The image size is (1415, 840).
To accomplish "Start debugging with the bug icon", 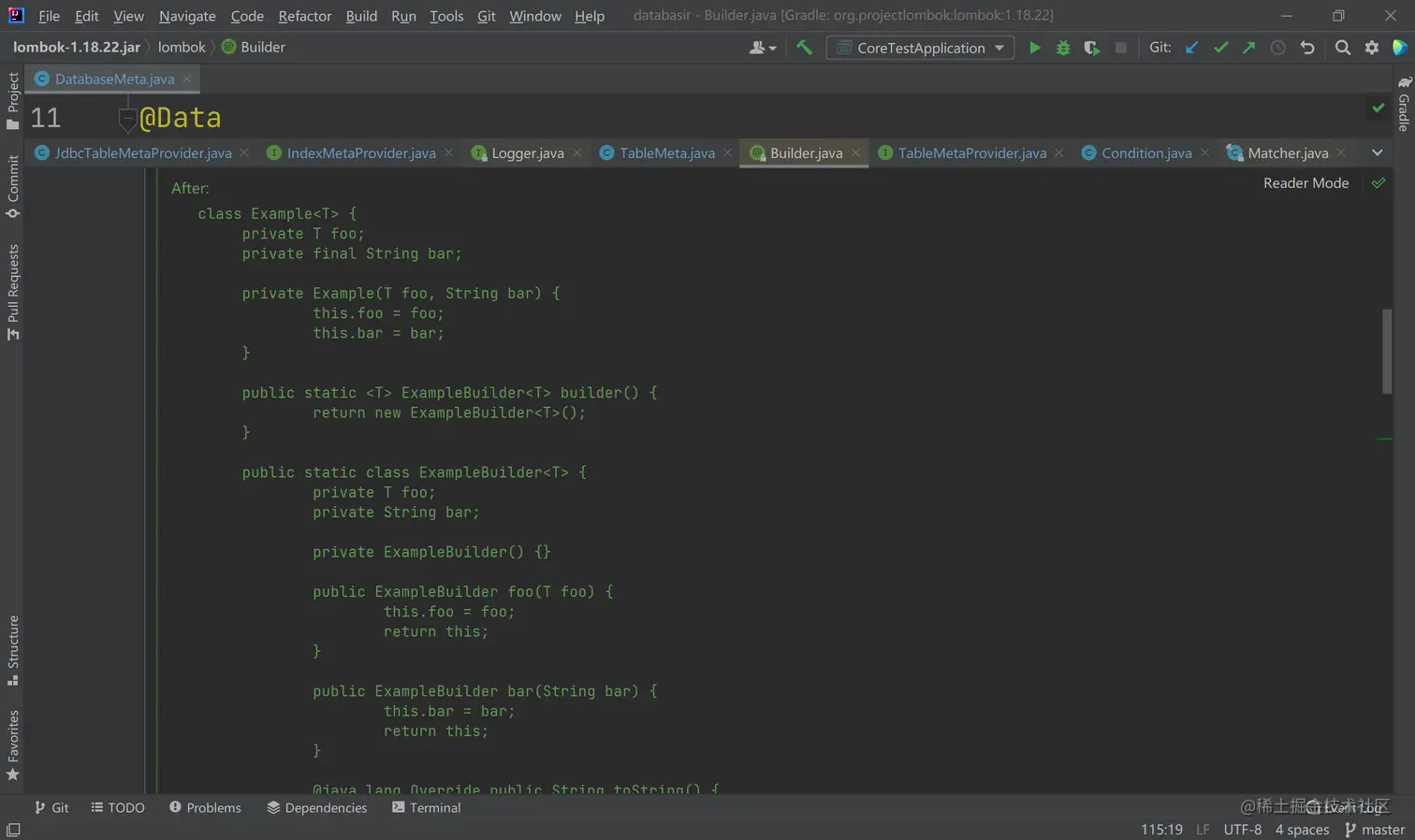I will point(1063,48).
